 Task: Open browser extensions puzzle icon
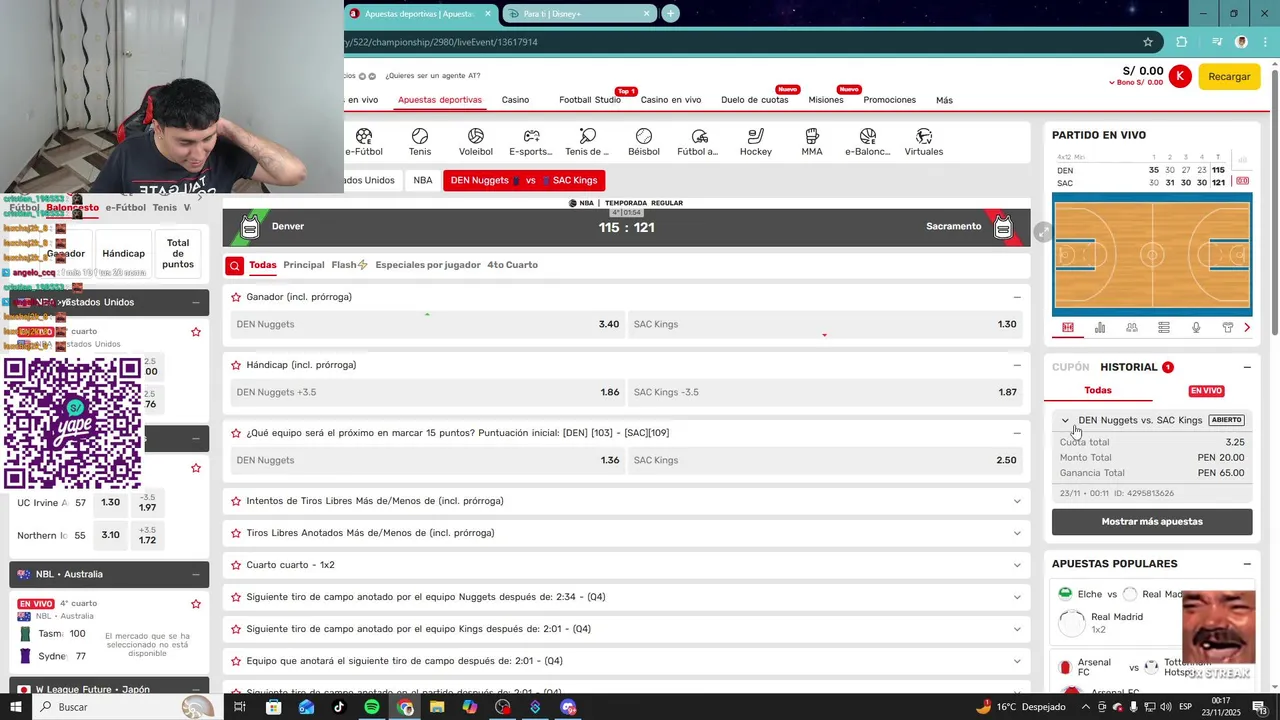click(x=1182, y=42)
